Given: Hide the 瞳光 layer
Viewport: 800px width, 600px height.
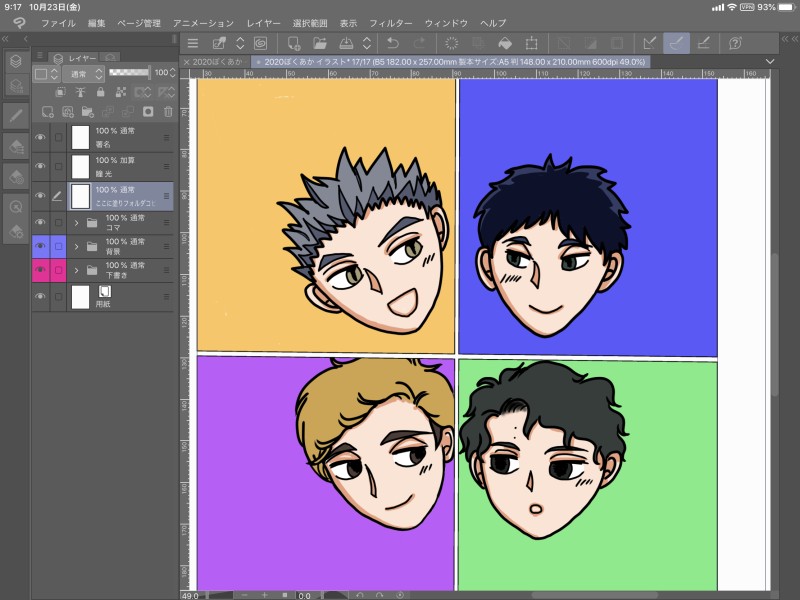Looking at the screenshot, I should coord(40,166).
